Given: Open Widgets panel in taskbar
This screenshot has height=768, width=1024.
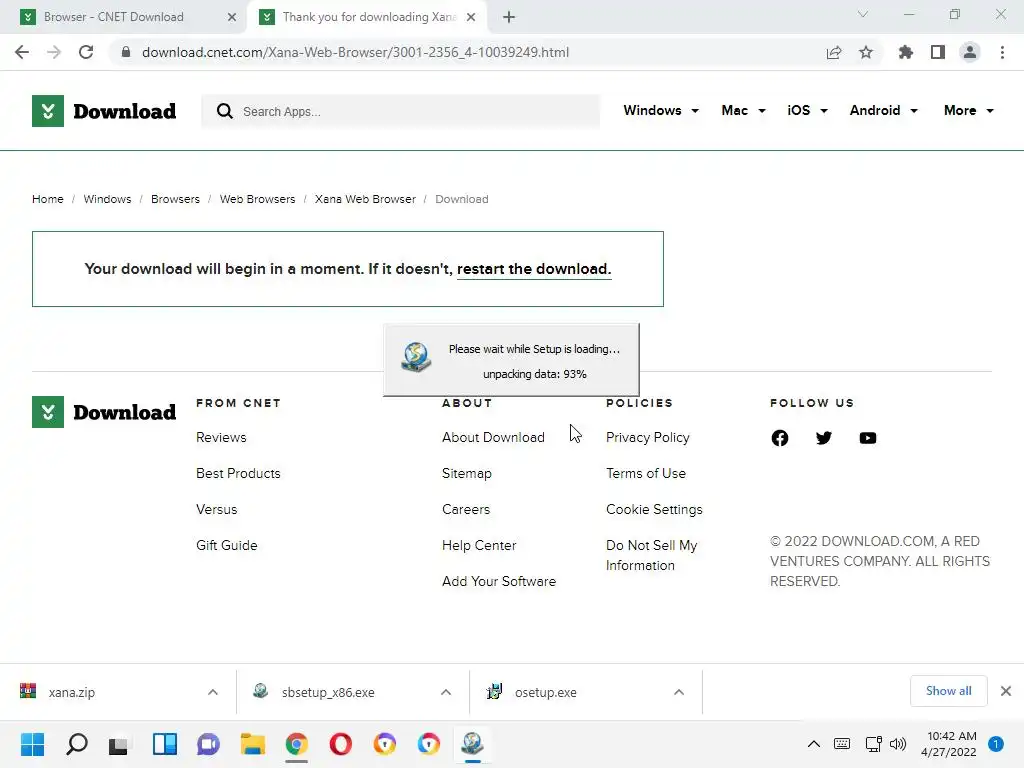Looking at the screenshot, I should click(165, 744).
